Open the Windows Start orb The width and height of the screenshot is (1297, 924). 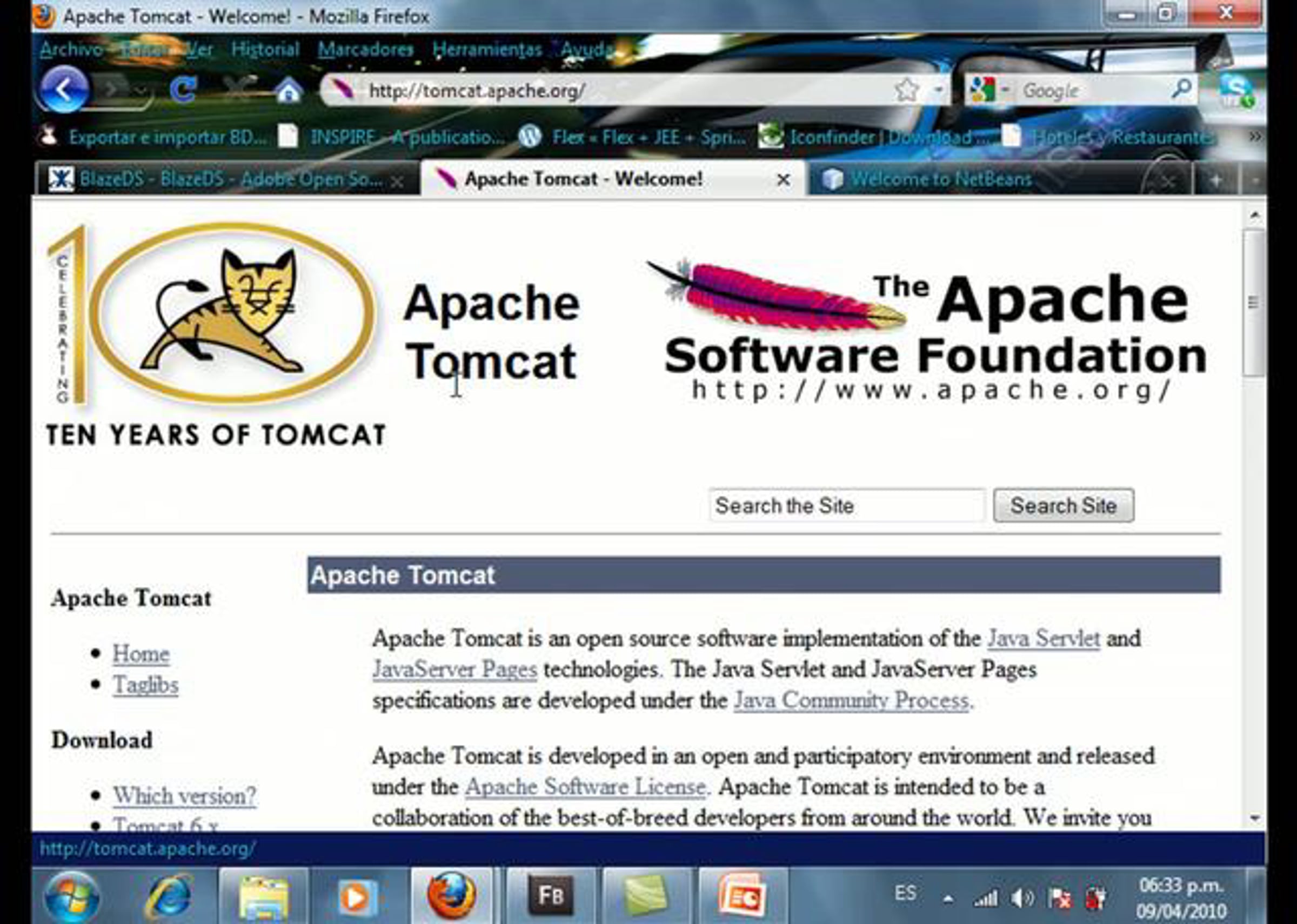click(71, 896)
